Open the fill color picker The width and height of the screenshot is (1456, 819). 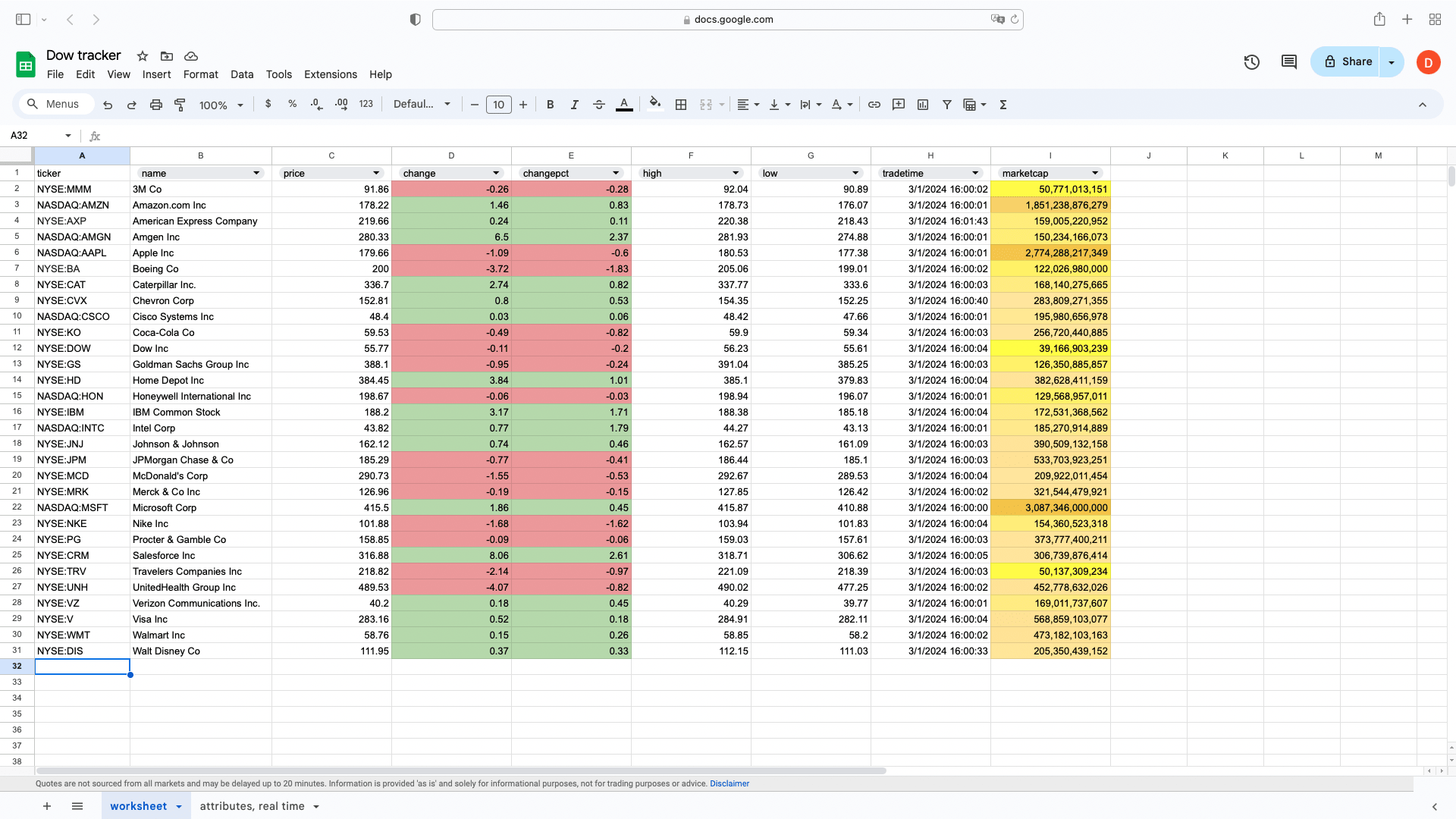(655, 105)
